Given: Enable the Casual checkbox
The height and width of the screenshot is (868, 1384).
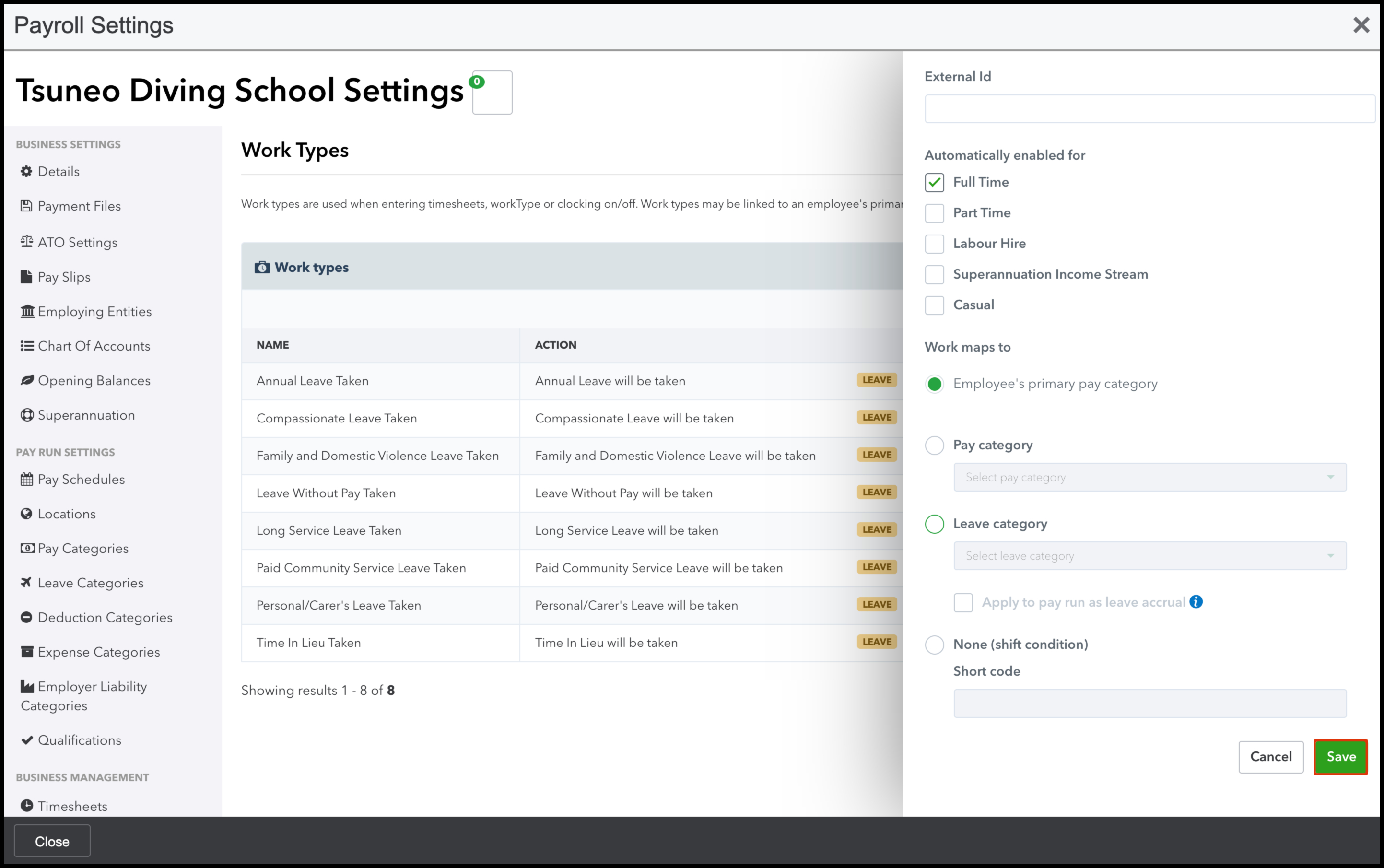Looking at the screenshot, I should pyautogui.click(x=934, y=305).
